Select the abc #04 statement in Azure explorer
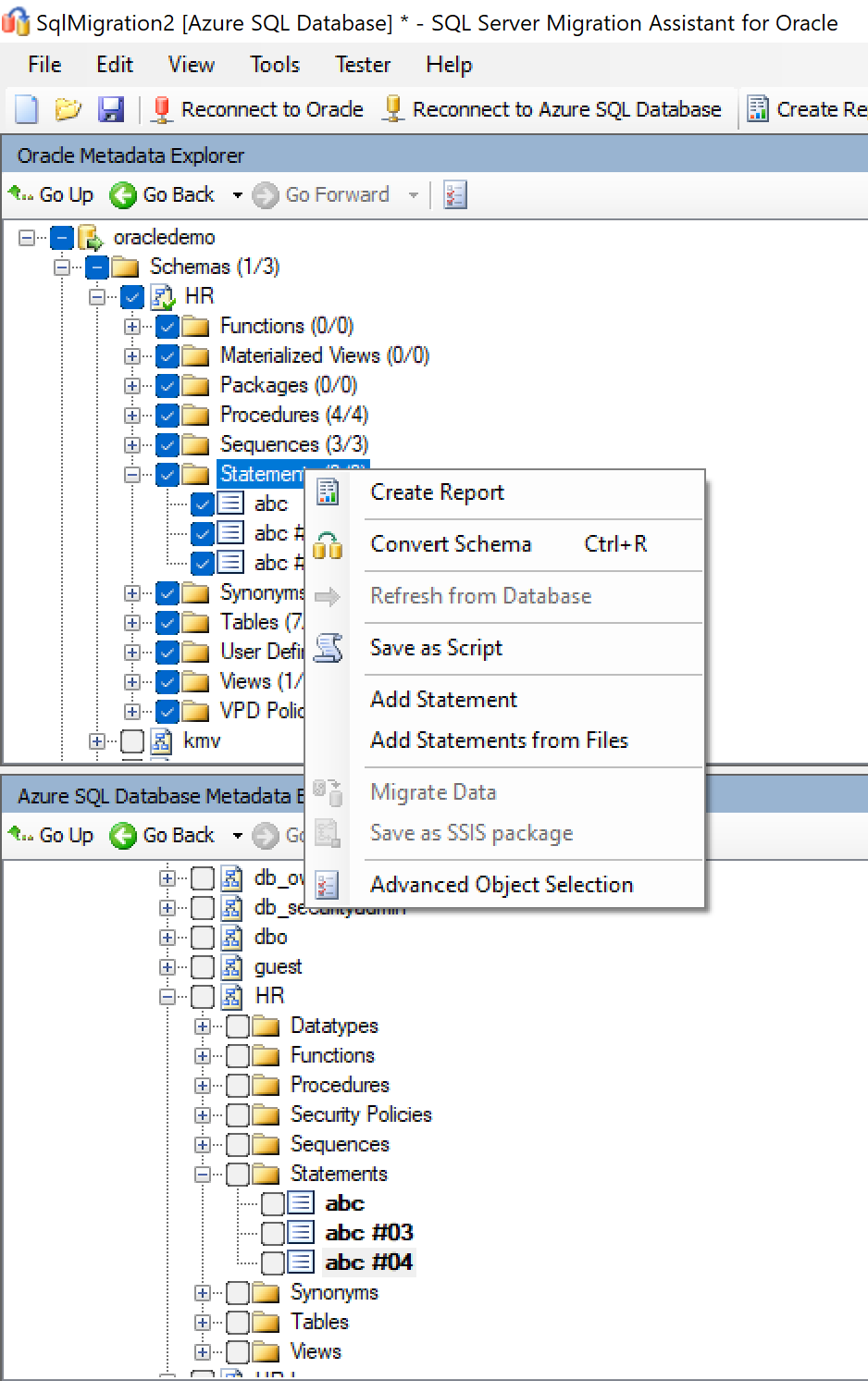The image size is (868, 1381). coord(367,1262)
